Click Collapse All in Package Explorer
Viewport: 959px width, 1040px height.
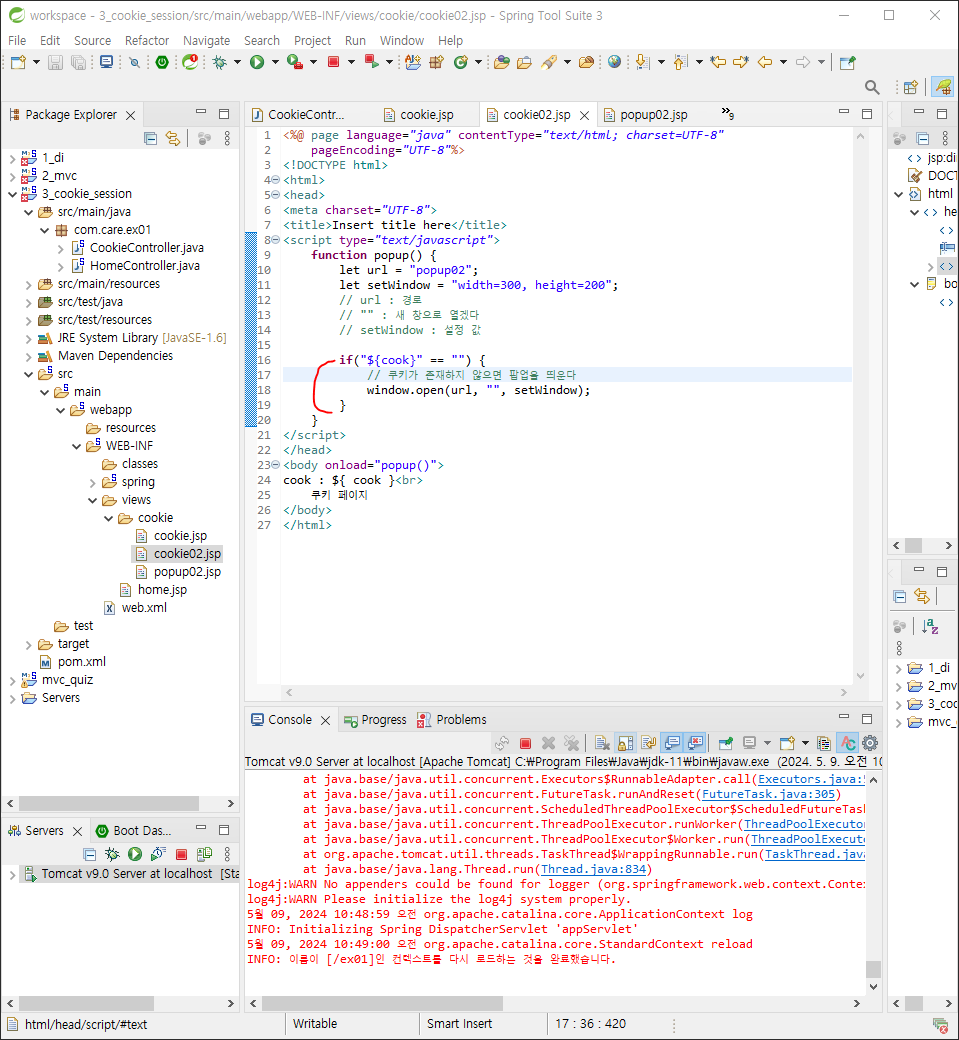pos(151,138)
